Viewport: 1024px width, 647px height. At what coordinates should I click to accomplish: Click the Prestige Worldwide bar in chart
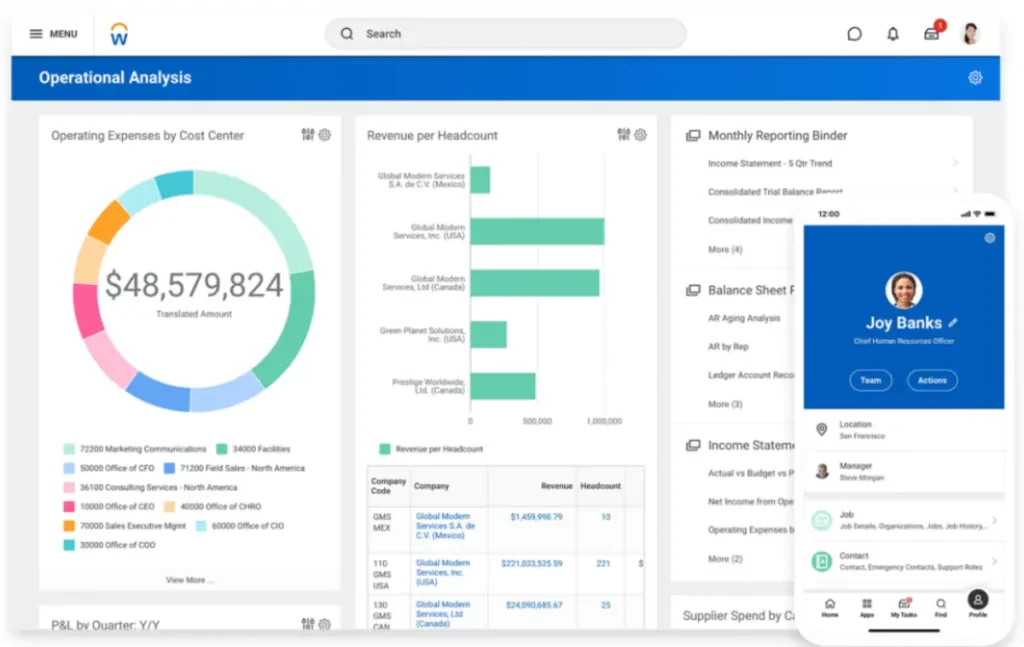pos(503,386)
